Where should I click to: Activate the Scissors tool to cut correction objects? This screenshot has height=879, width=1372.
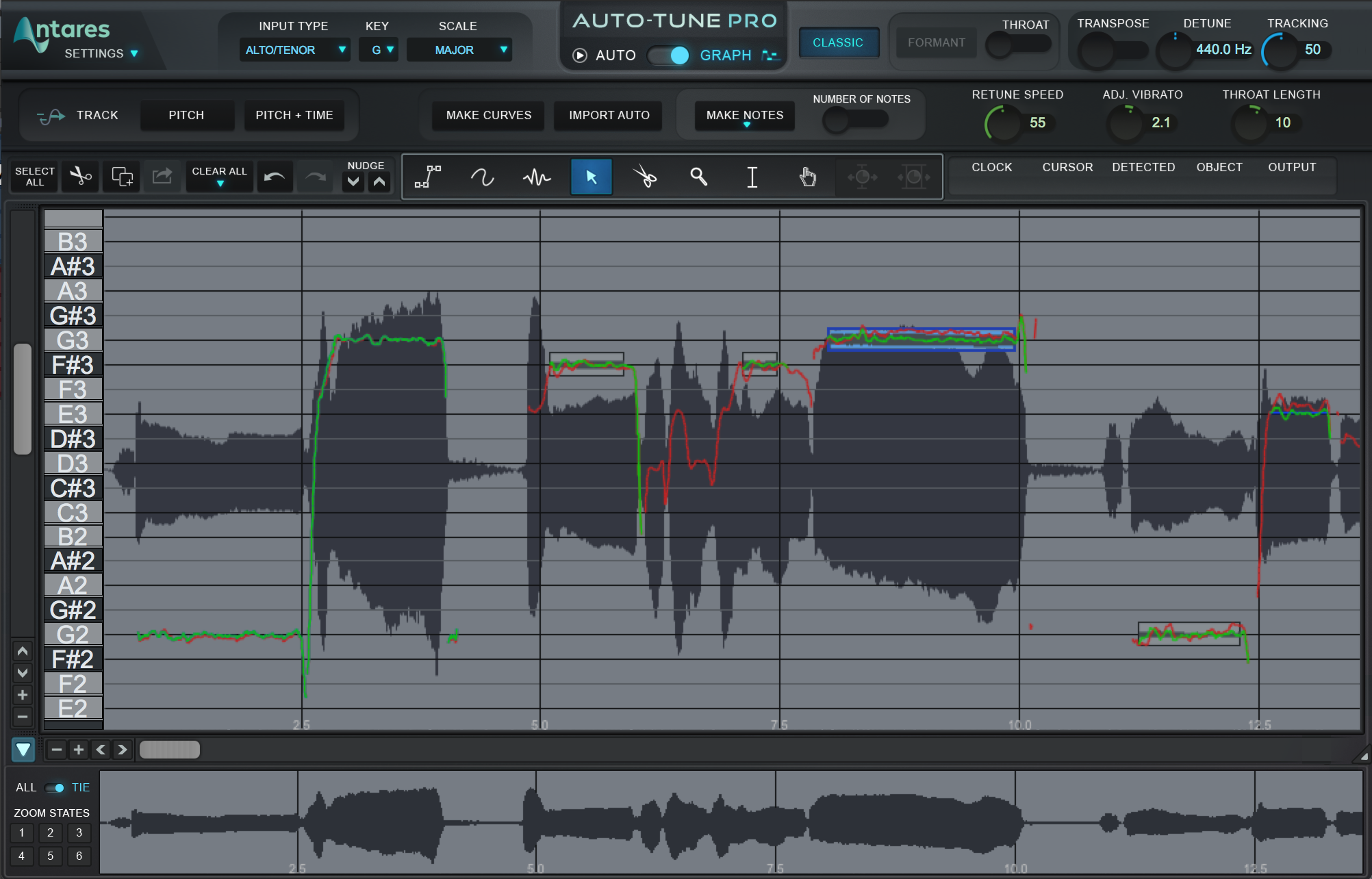tap(644, 177)
